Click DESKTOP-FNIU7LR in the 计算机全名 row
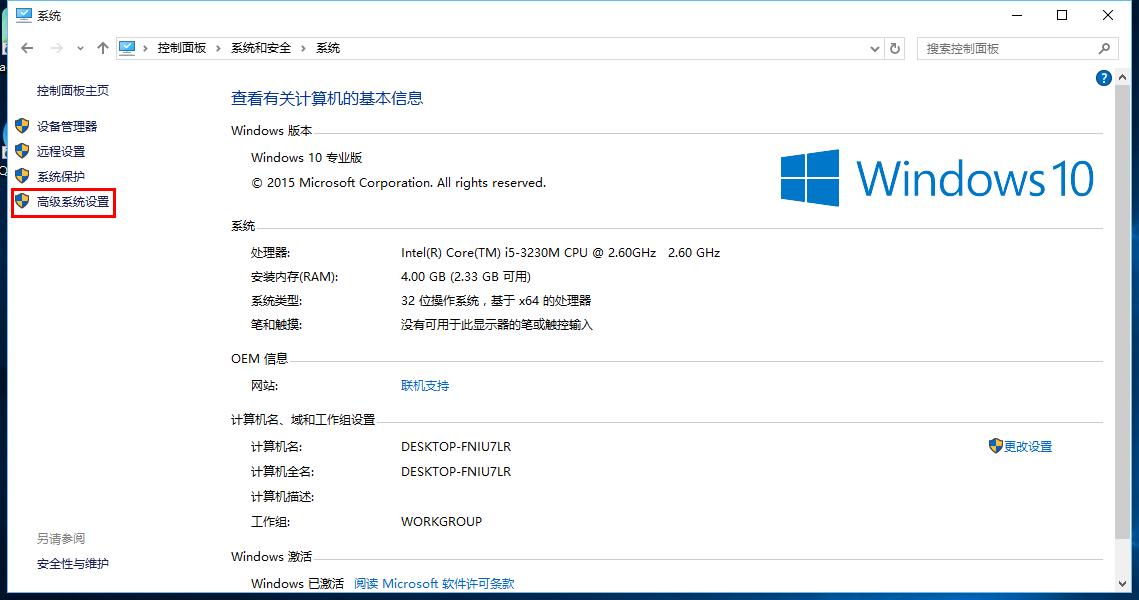1139x600 pixels. click(x=455, y=471)
